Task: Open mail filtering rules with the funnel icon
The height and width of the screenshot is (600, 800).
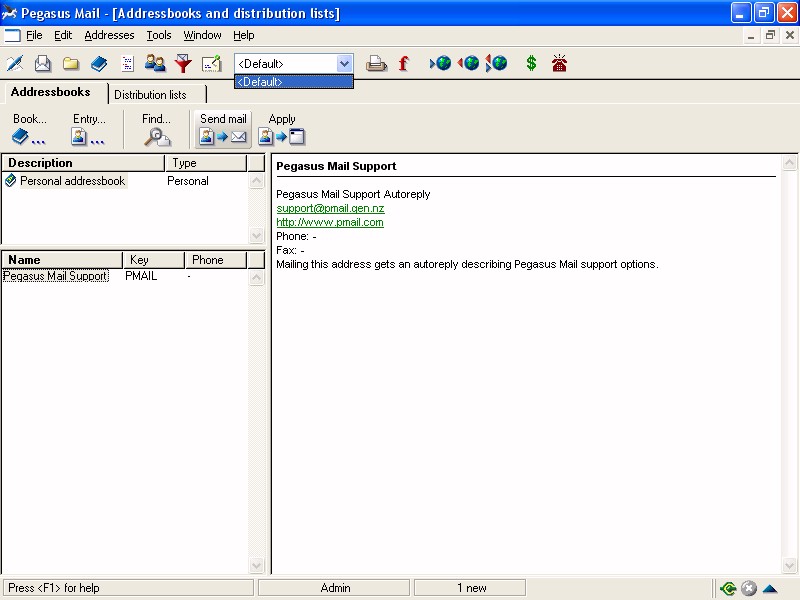Action: pyautogui.click(x=183, y=64)
